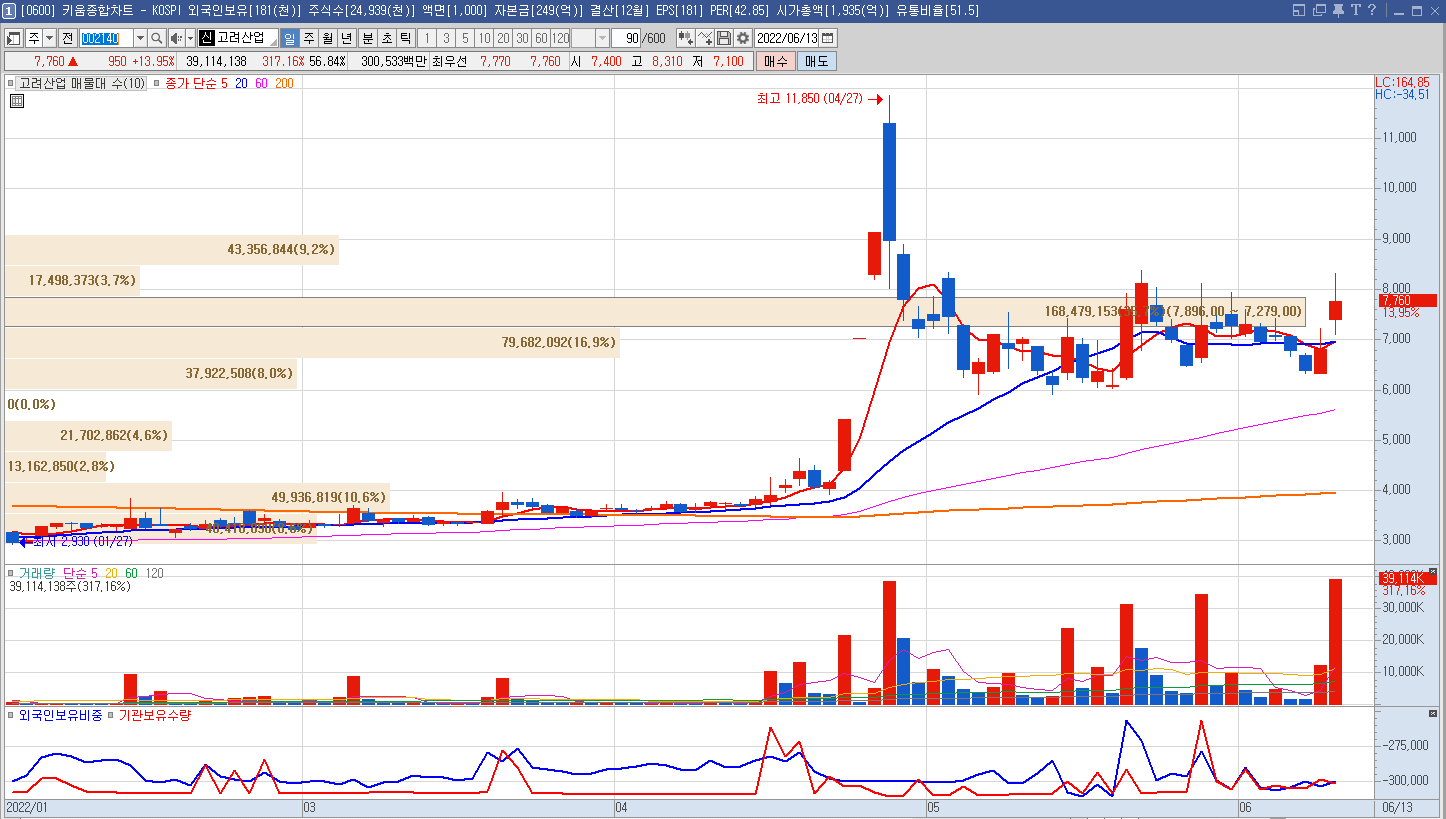Switch to minute 분 chart period
1446x819 pixels.
[367, 38]
